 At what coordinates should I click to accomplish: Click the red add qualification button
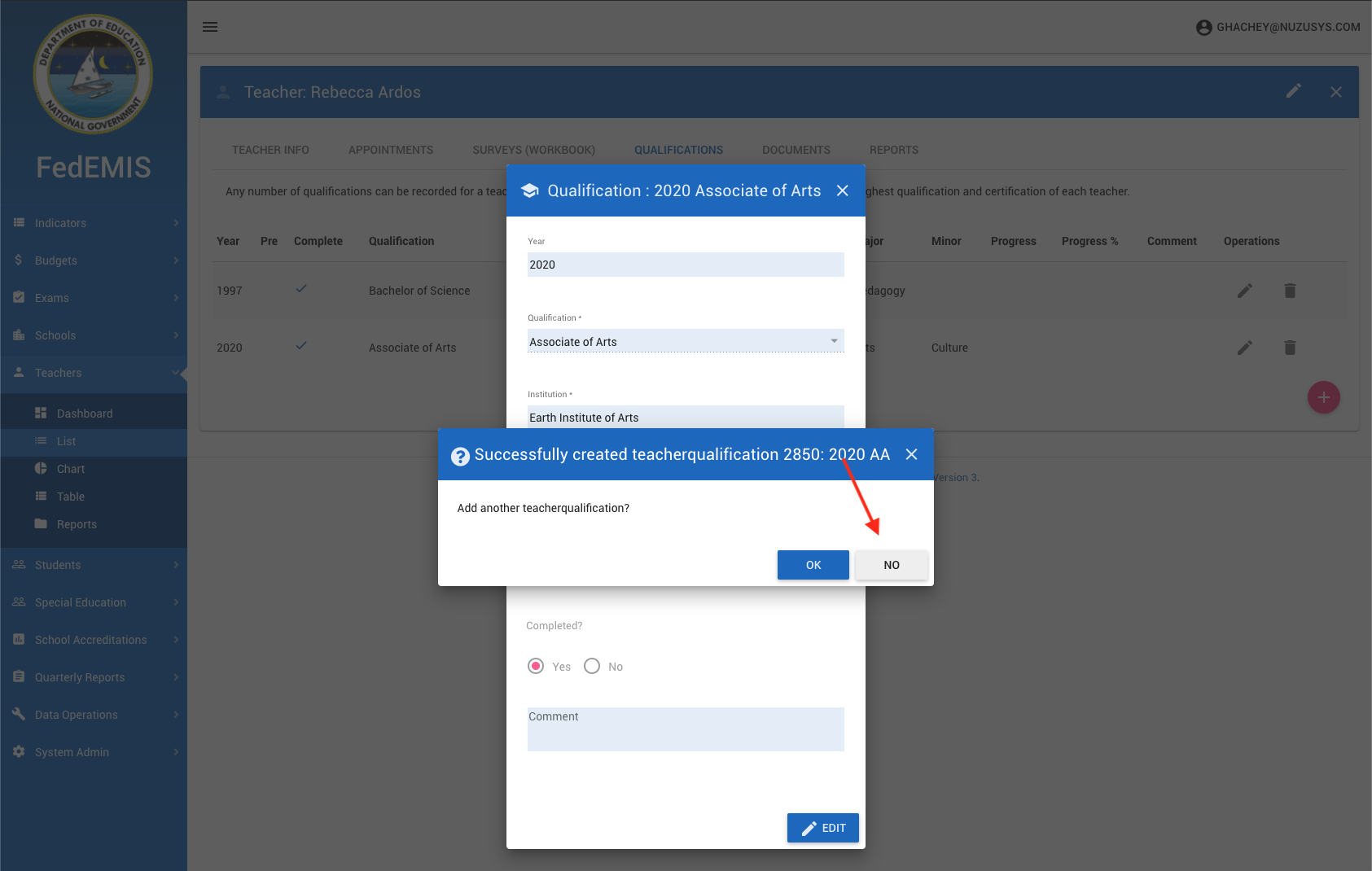(x=1323, y=397)
